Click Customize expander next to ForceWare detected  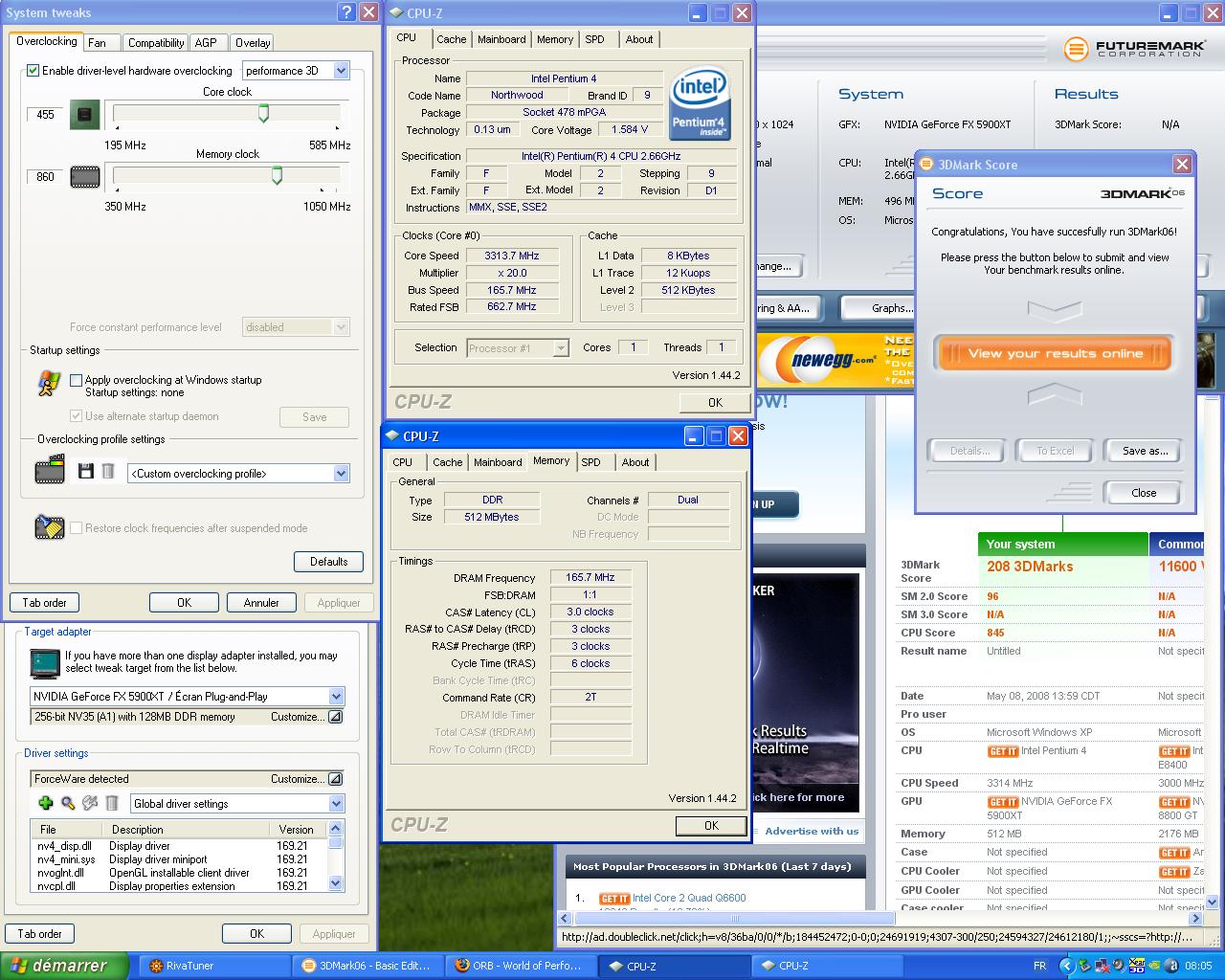[335, 779]
